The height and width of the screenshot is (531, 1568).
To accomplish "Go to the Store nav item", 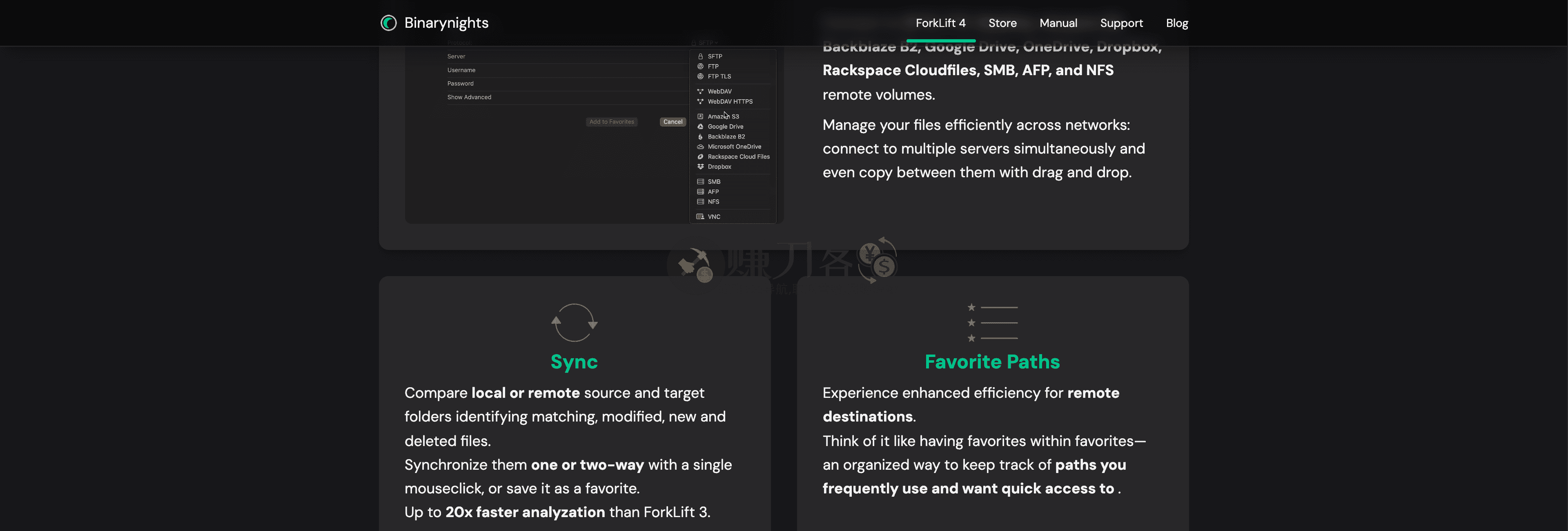I will (x=1002, y=23).
